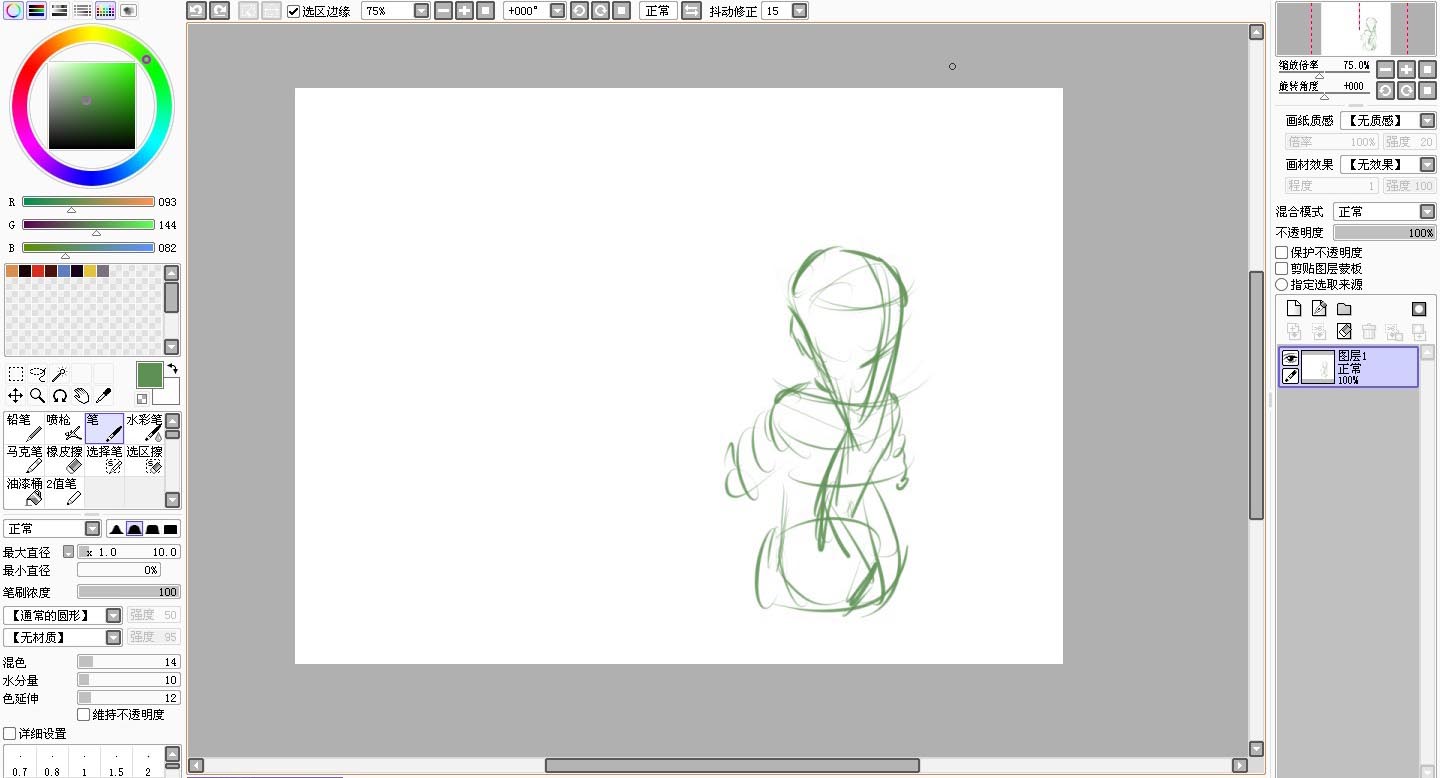
Task: Select the 铅笔 pencil tool
Action: [x=24, y=428]
